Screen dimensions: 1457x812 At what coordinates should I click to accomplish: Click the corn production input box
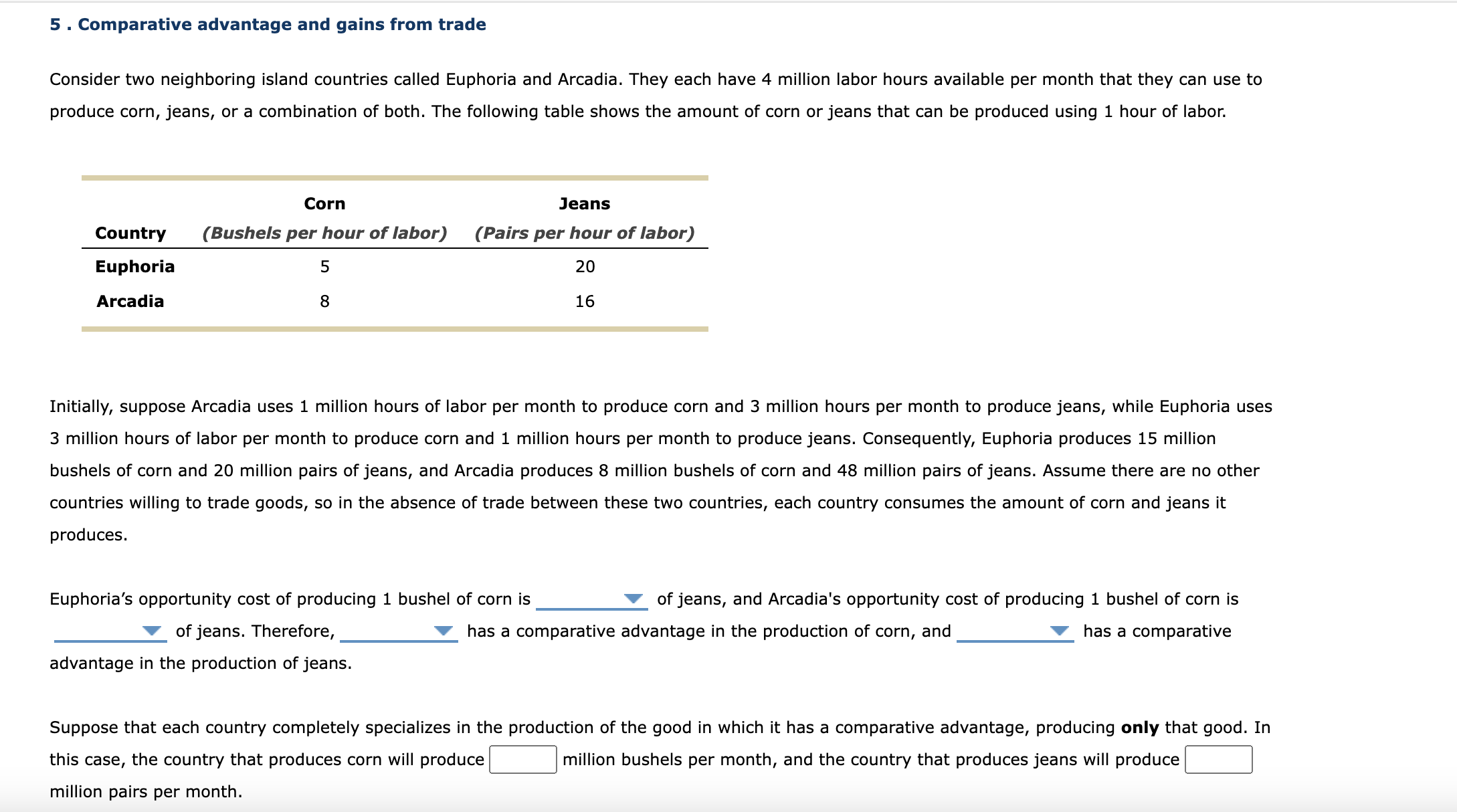[x=522, y=759]
